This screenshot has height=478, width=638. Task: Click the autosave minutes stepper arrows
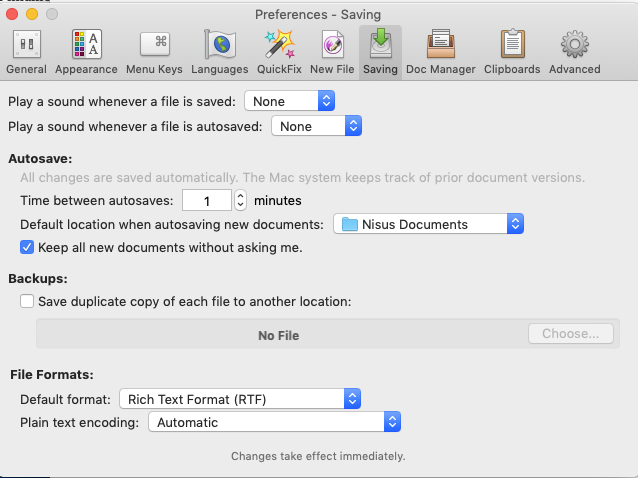tap(240, 200)
